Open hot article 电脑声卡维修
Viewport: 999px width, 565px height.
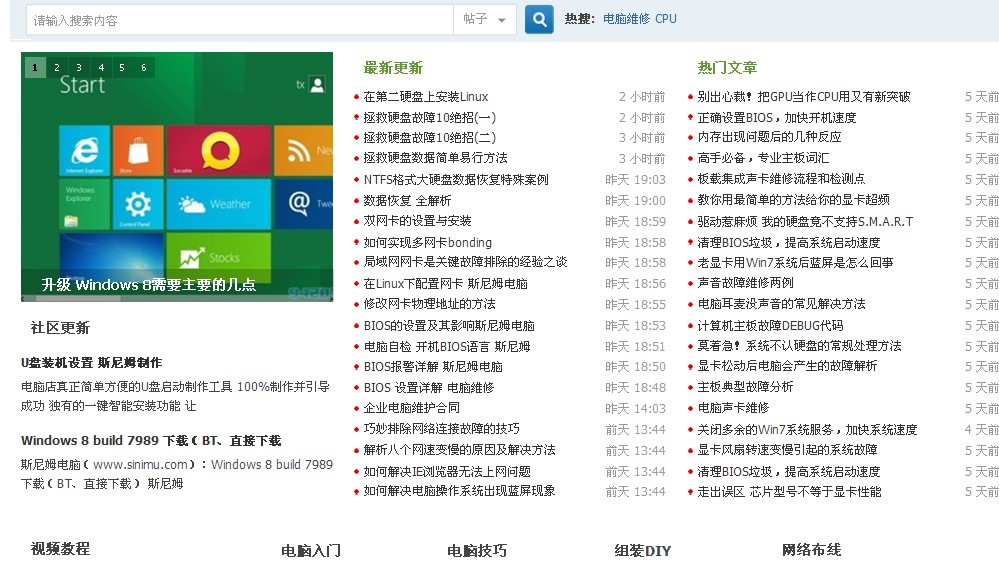pyautogui.click(x=733, y=408)
